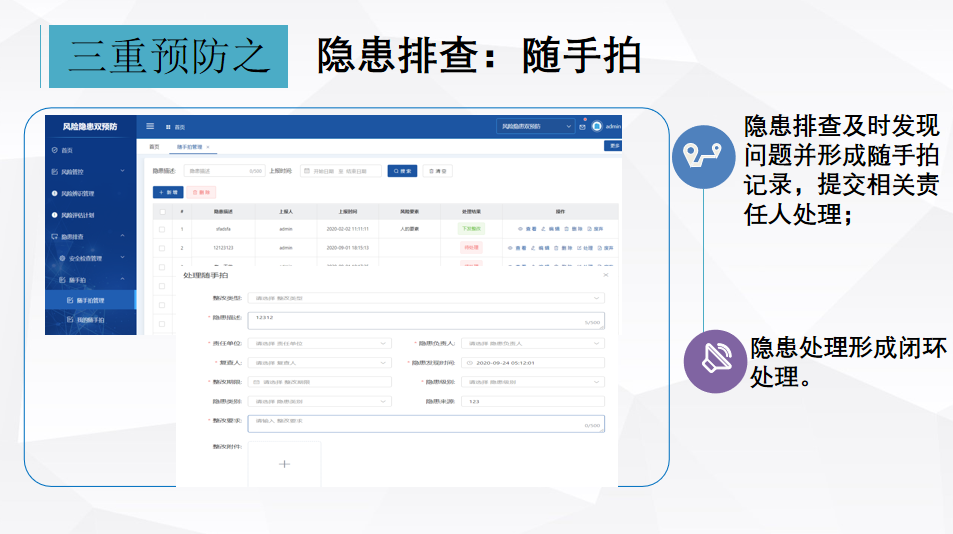Open the 整改类型 dropdown

[427, 298]
